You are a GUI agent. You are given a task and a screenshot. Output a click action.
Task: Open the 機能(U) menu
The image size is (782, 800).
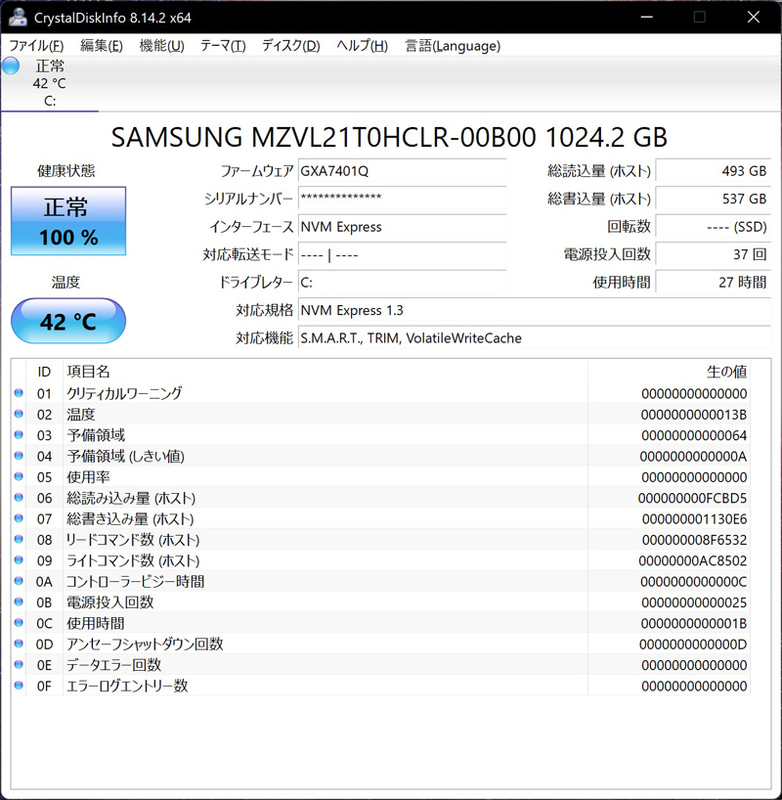(x=162, y=46)
